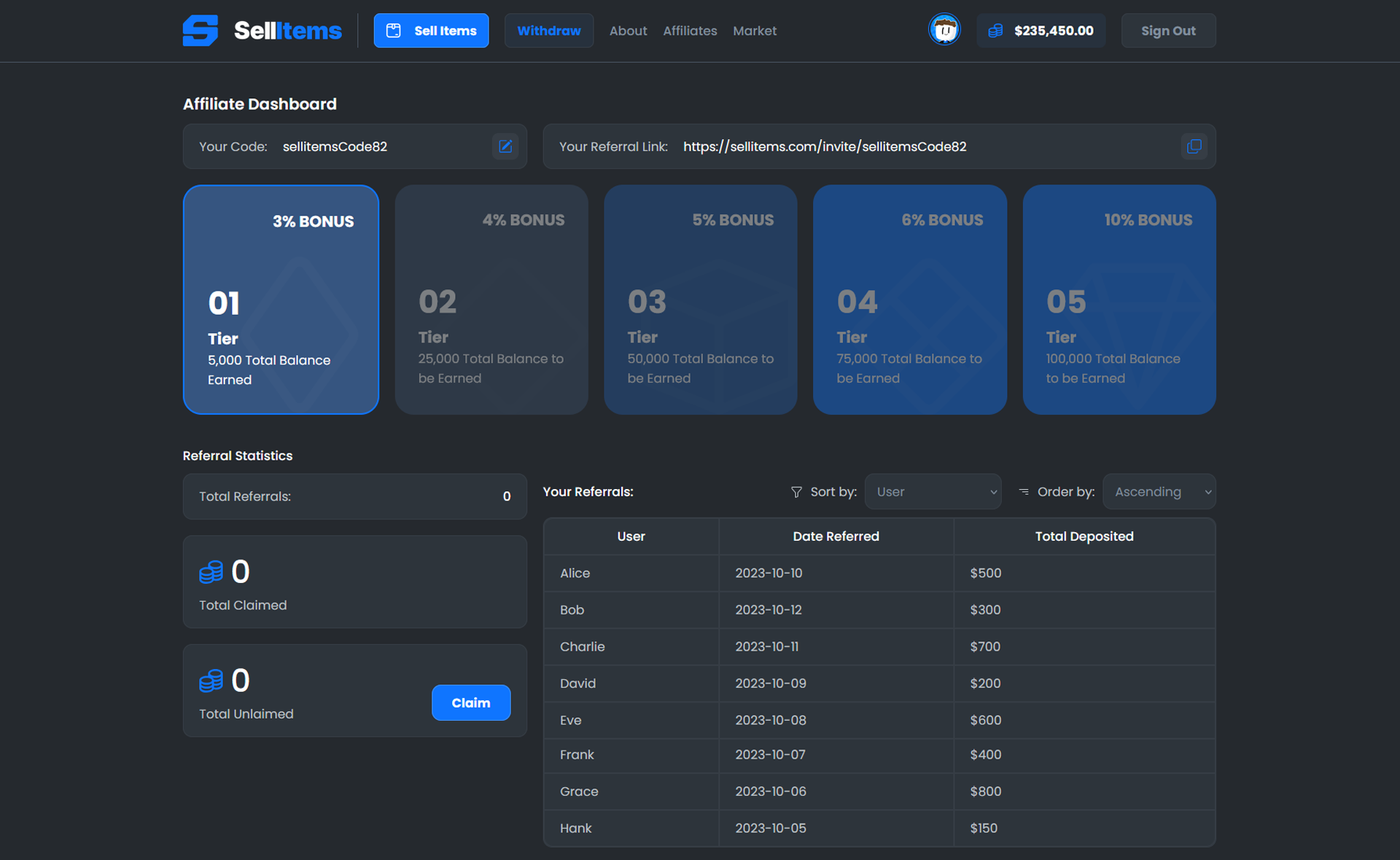Click the SellItems logo icon
Image resolution: width=1400 pixels, height=860 pixels.
tap(201, 31)
